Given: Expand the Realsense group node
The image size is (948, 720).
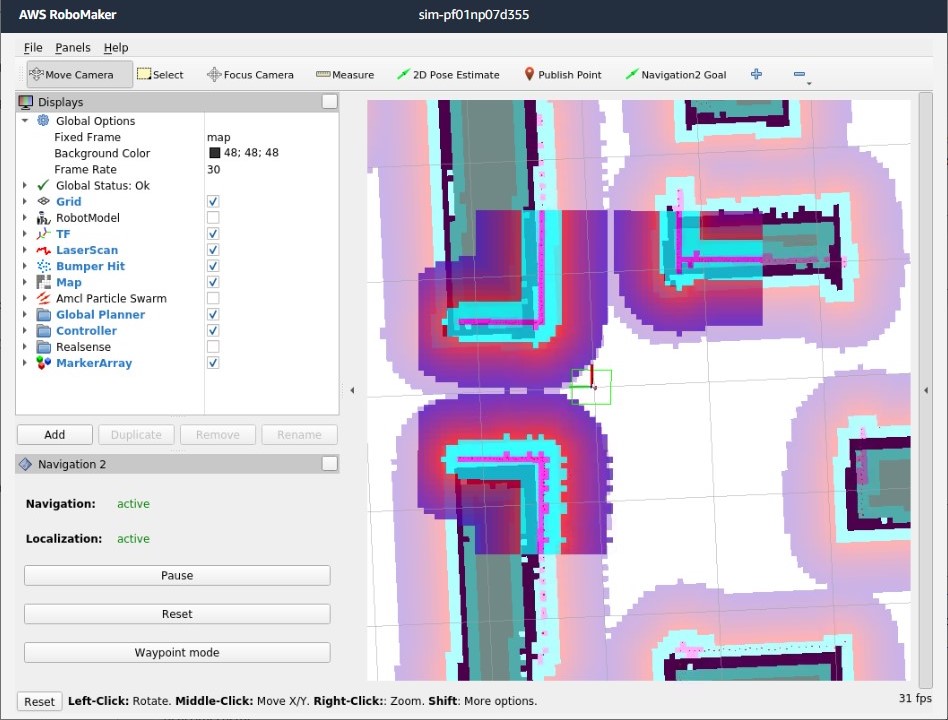Looking at the screenshot, I should click(x=25, y=347).
